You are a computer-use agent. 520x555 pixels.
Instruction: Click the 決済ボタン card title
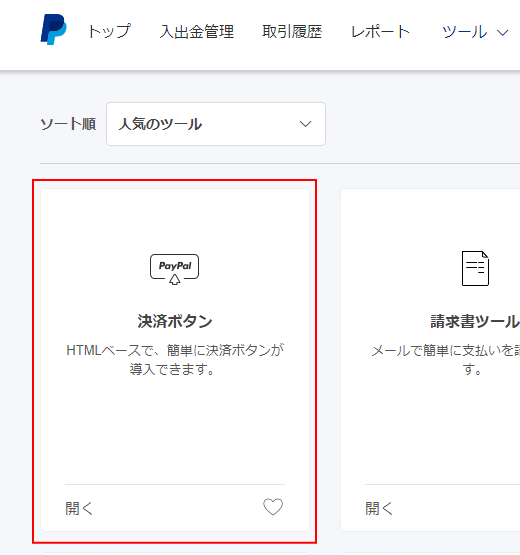(x=175, y=321)
